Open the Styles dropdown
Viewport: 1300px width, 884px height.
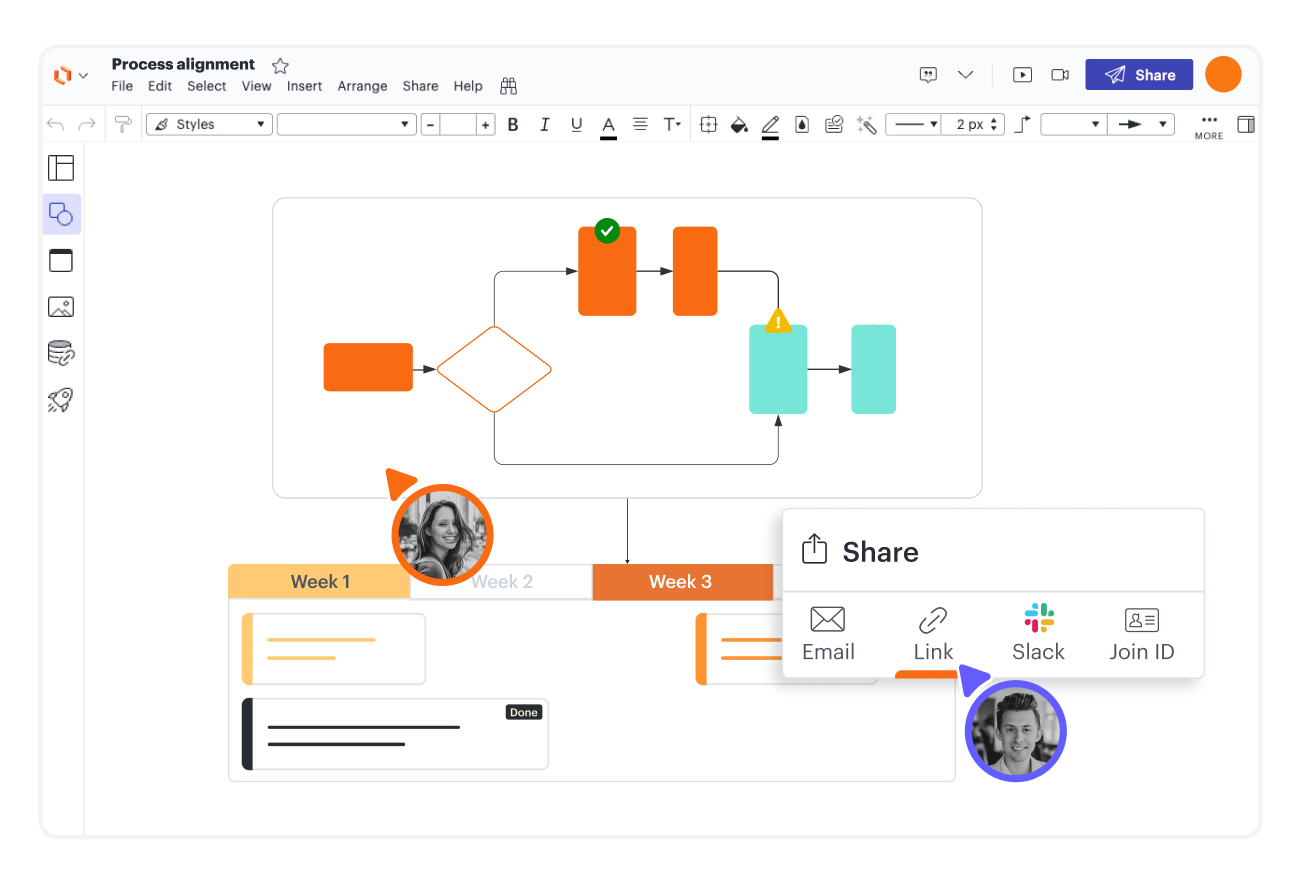(x=209, y=125)
